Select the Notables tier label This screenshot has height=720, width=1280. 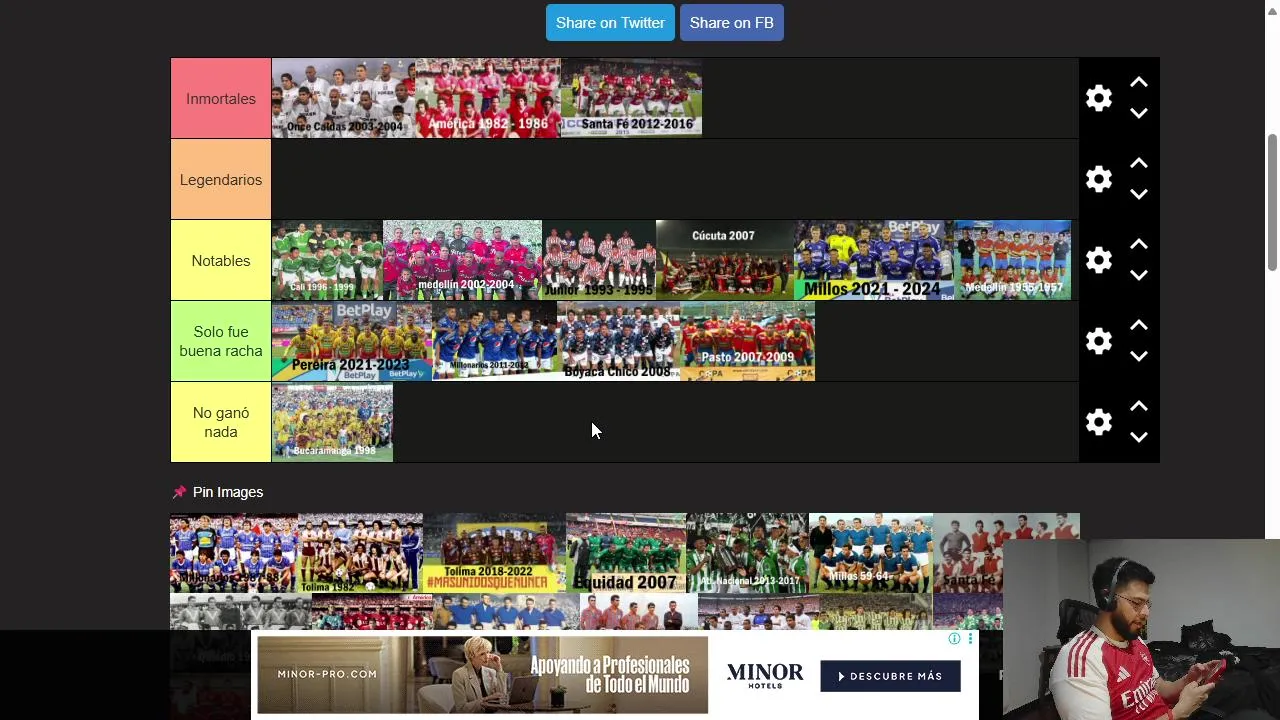[x=221, y=260]
